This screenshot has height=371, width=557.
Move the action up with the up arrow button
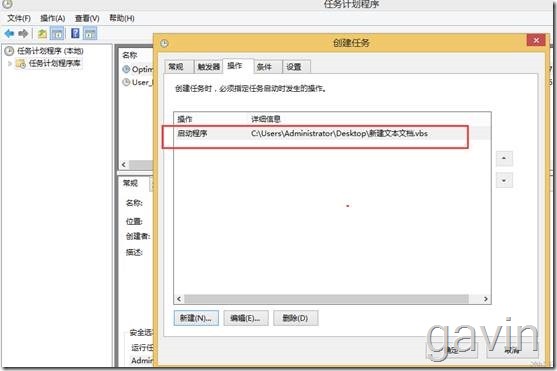[504, 158]
